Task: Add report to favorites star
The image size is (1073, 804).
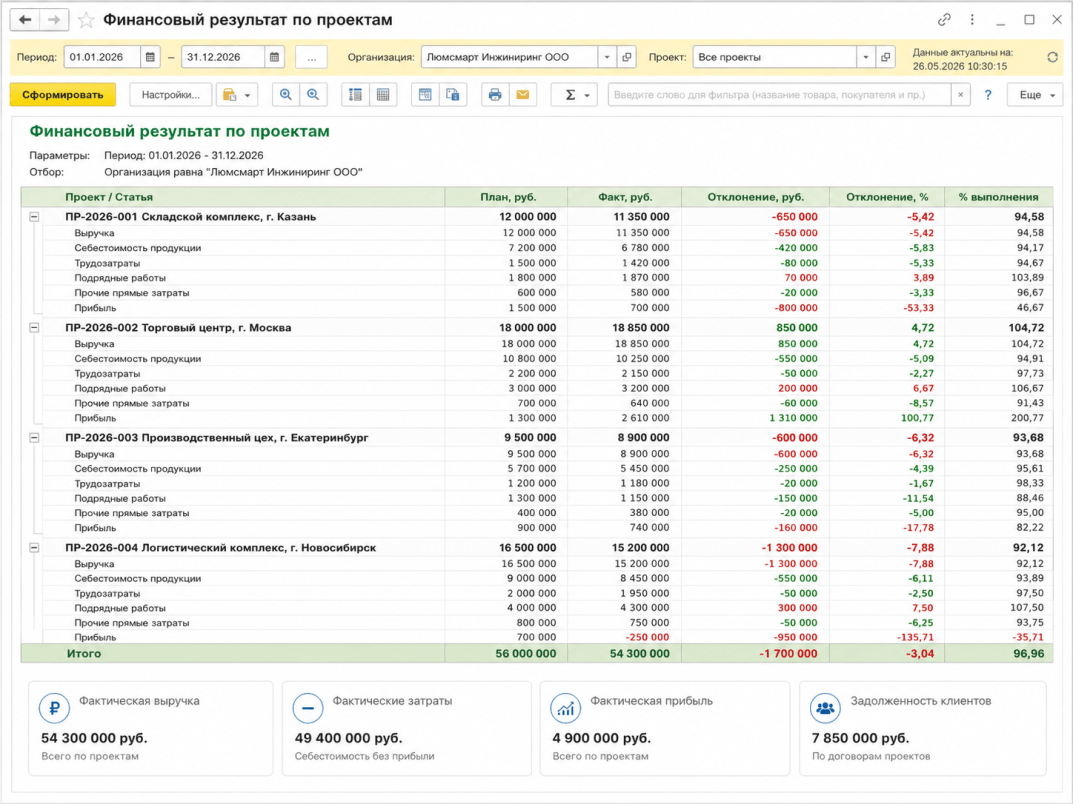Action: [x=86, y=20]
